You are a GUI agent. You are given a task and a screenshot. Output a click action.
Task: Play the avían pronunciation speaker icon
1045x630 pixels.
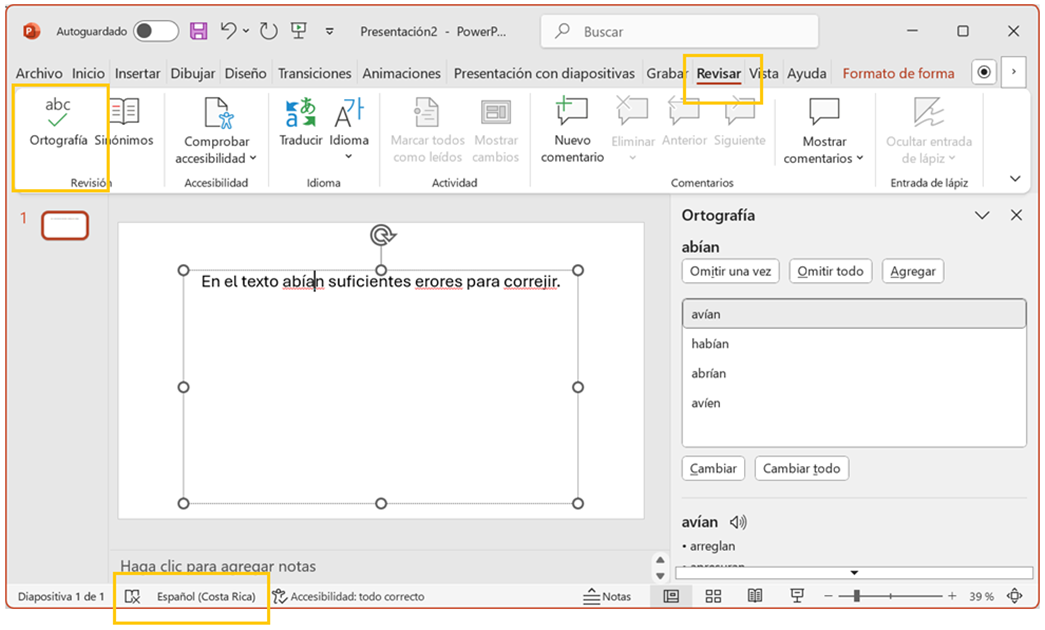click(x=739, y=522)
